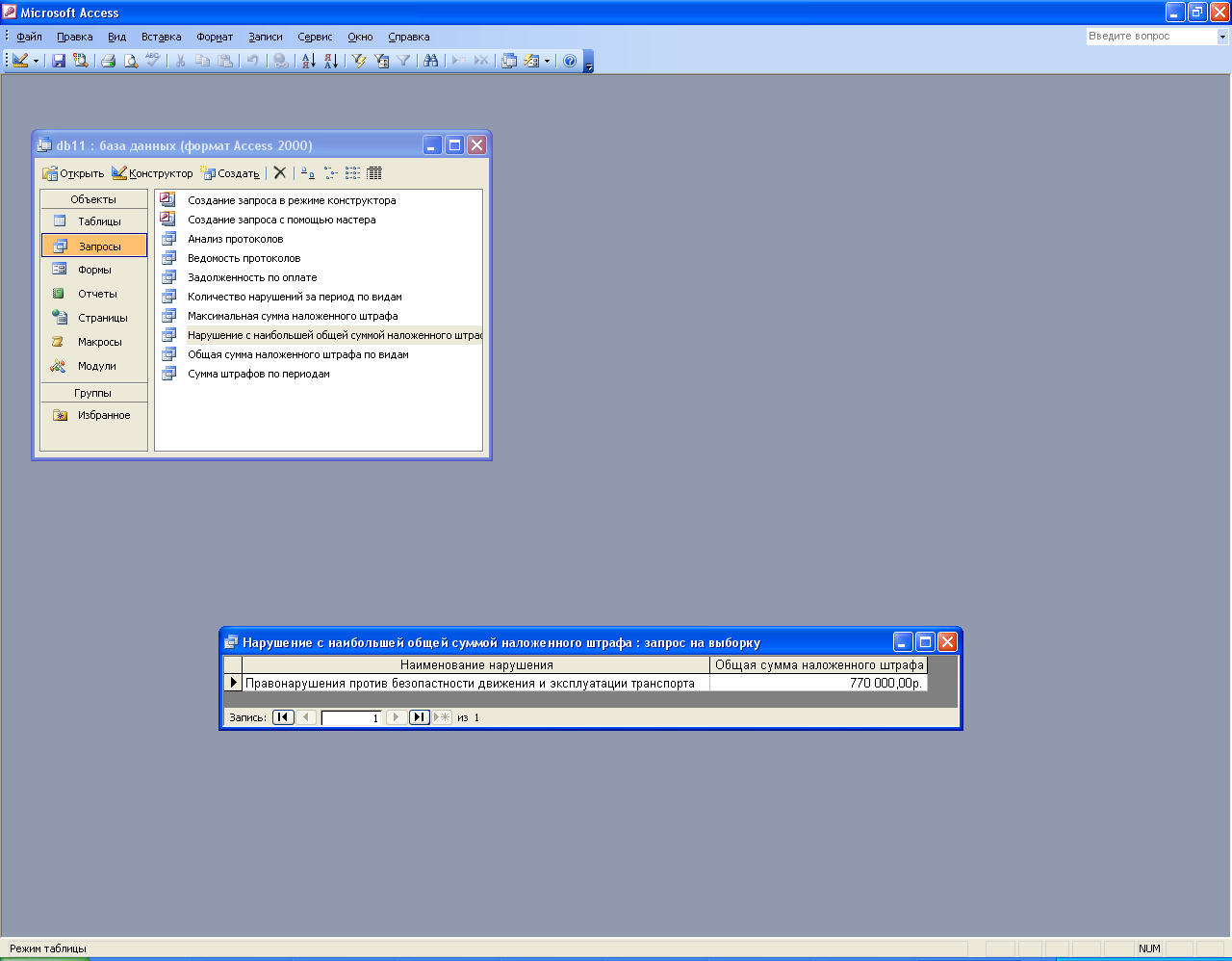Click the 'Введите вопрос' help input box
The height and width of the screenshot is (961, 1232).
click(x=1151, y=37)
